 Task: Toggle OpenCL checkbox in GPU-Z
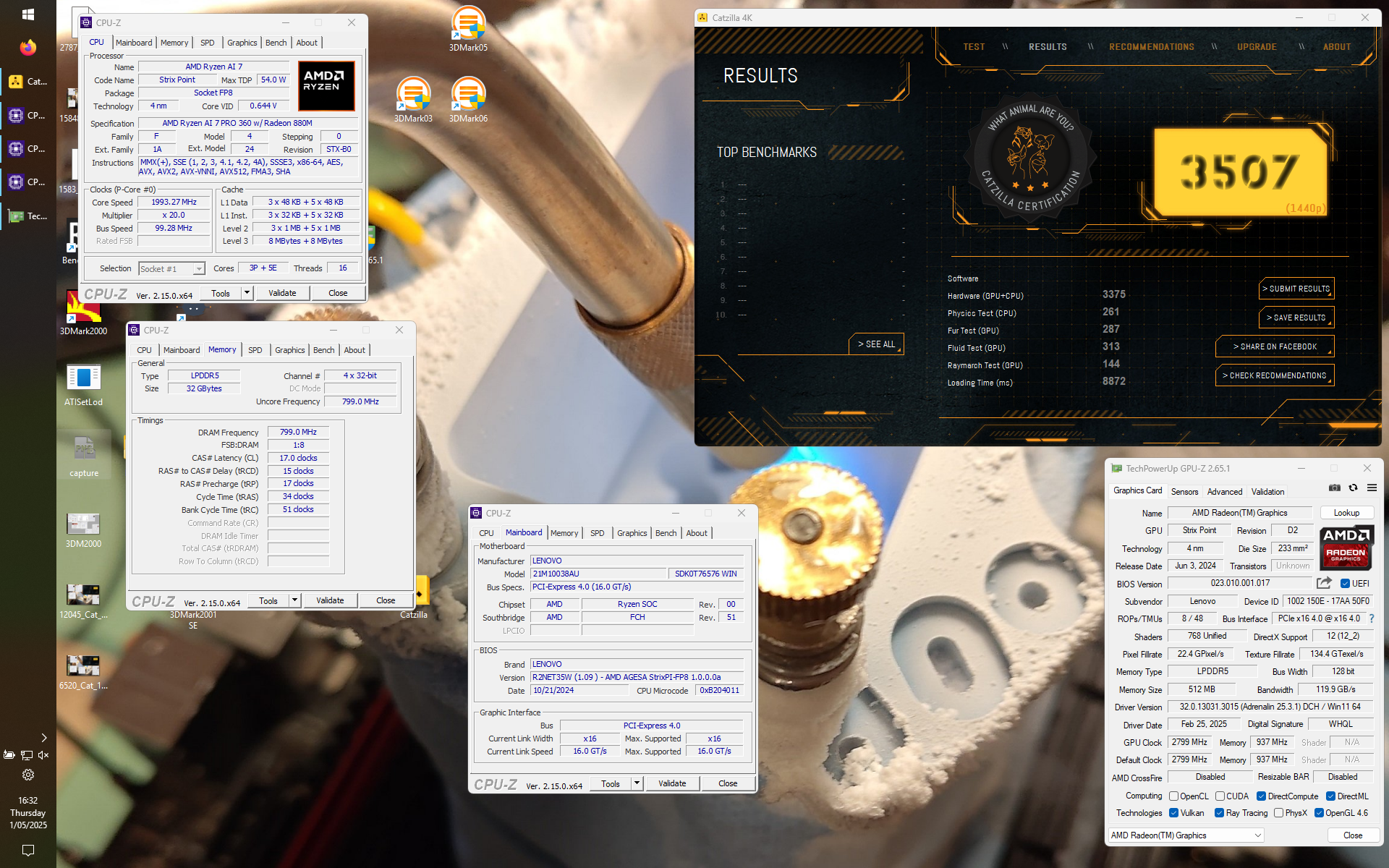point(1174,796)
